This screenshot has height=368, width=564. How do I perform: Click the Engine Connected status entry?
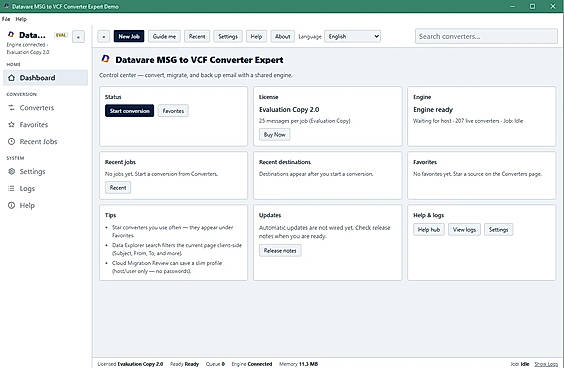pos(251,364)
